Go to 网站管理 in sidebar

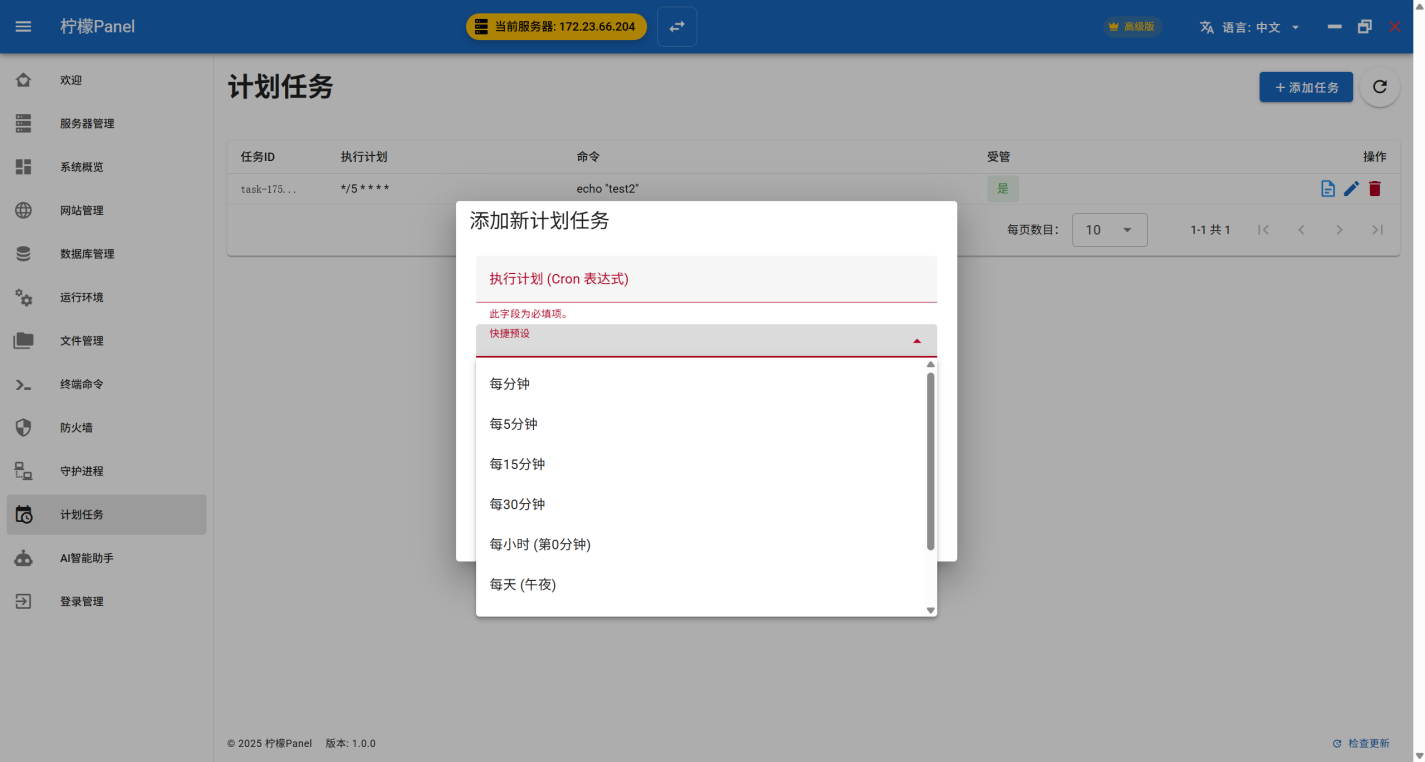pyautogui.click(x=82, y=211)
